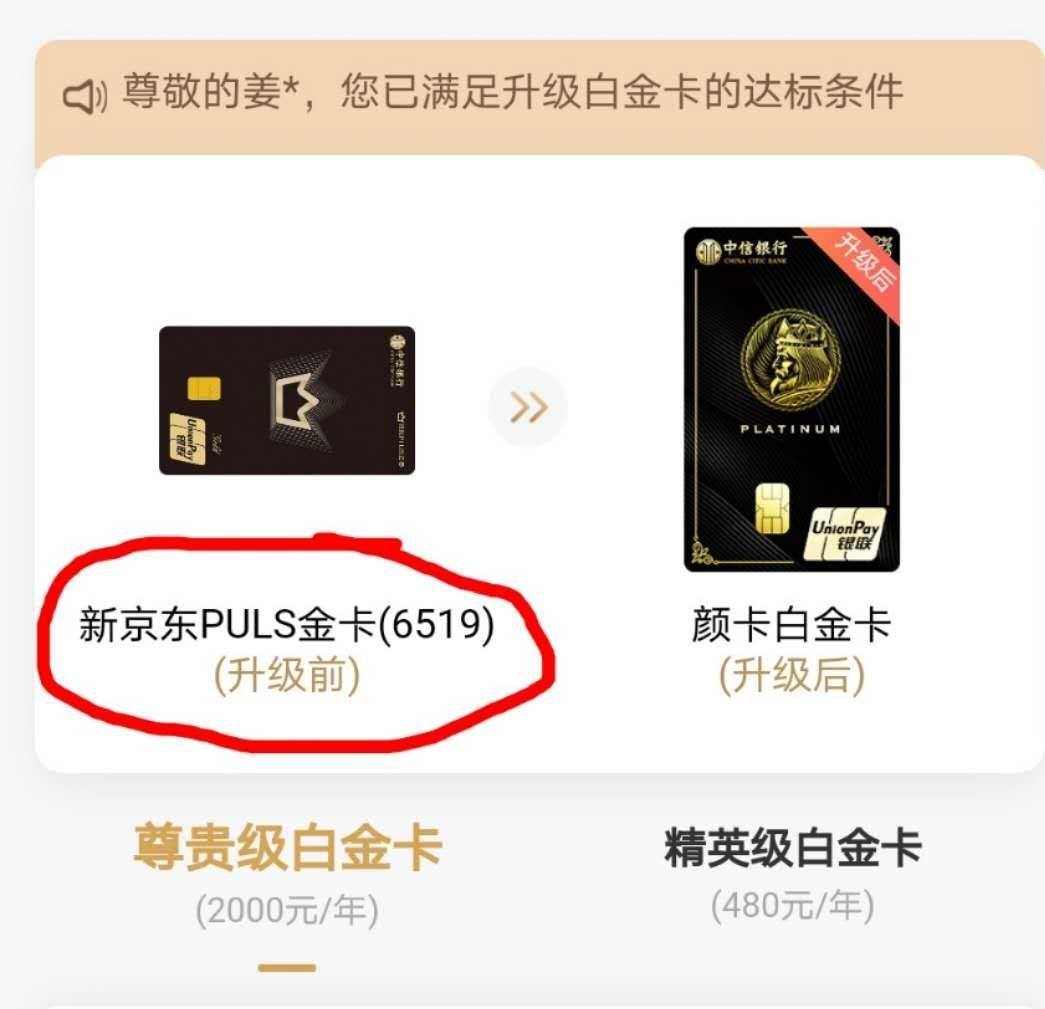The image size is (1045, 1009).
Task: Click the 颜卡白金卡 card name
Action: pos(792,625)
